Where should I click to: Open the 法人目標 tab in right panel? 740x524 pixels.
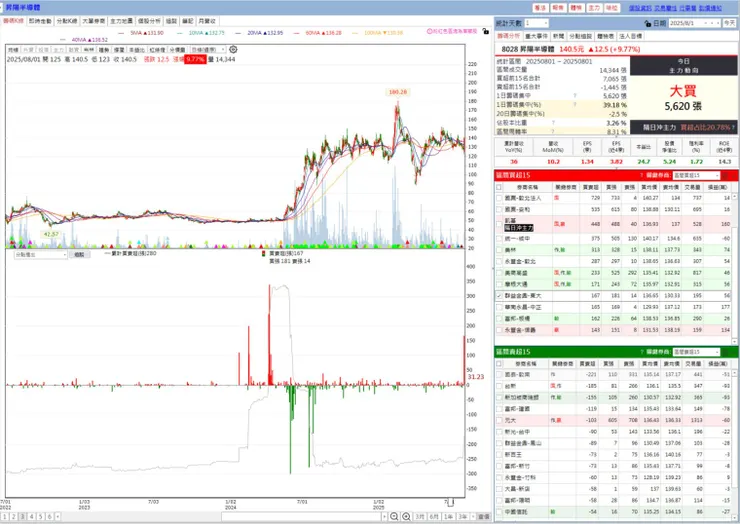coord(630,36)
